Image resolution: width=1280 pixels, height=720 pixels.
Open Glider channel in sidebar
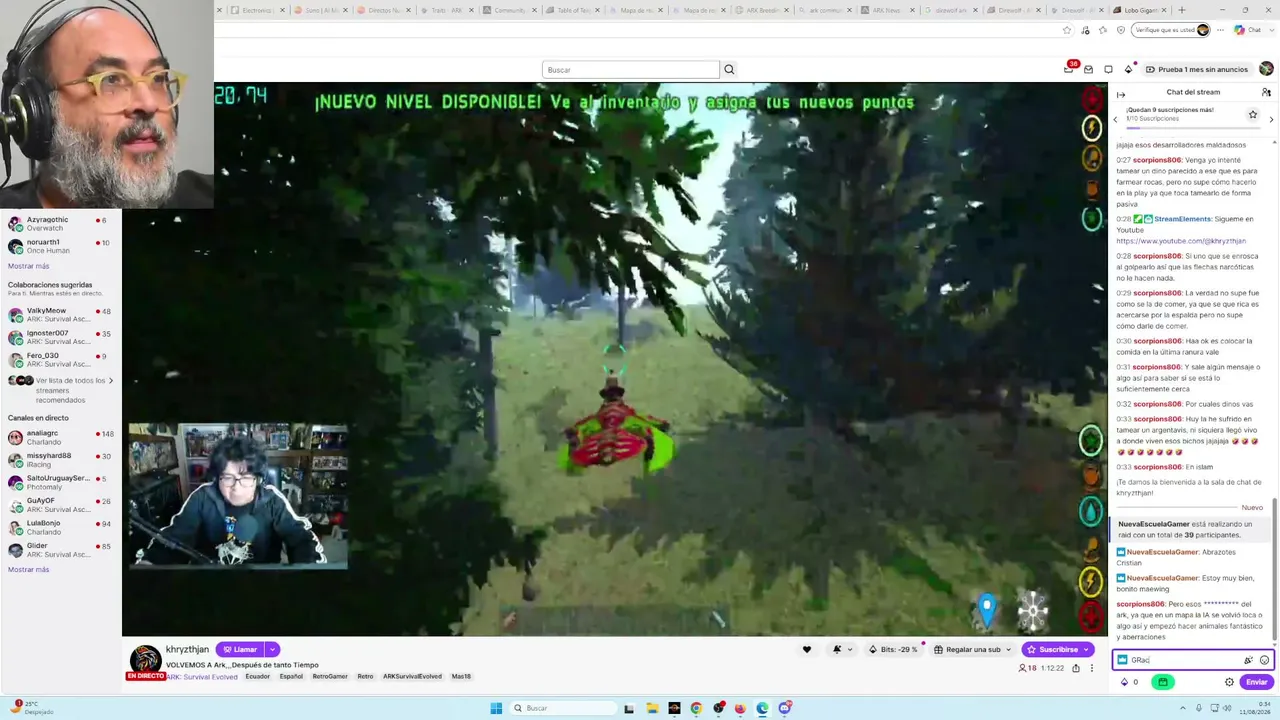61,550
